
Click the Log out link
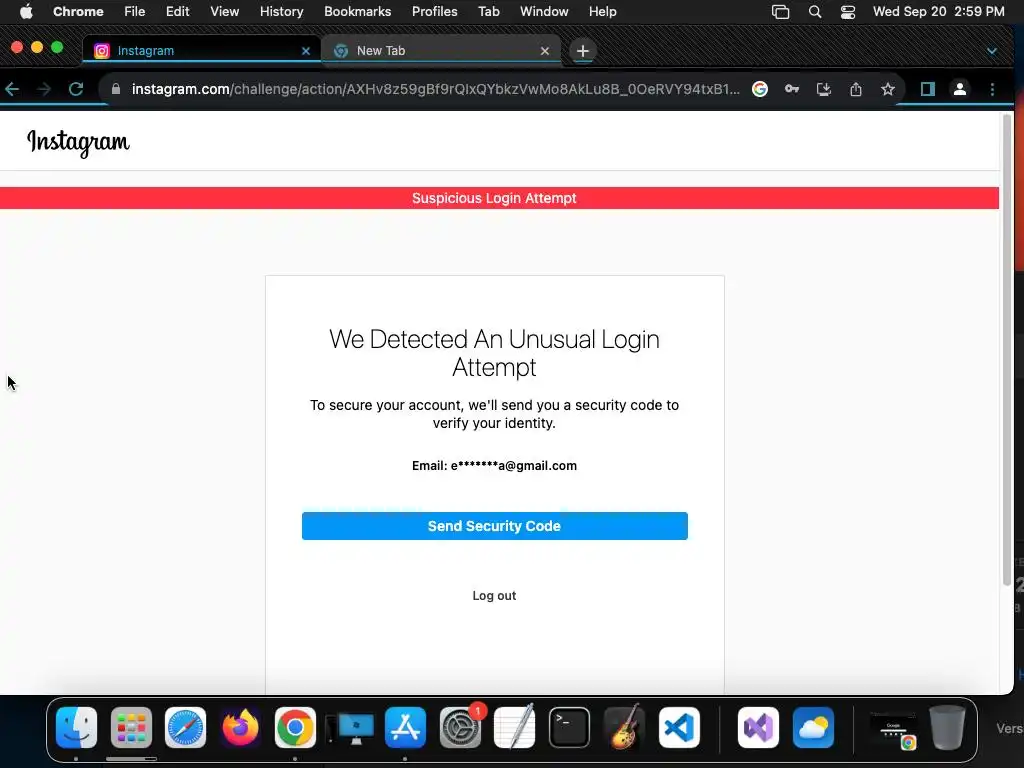point(494,596)
